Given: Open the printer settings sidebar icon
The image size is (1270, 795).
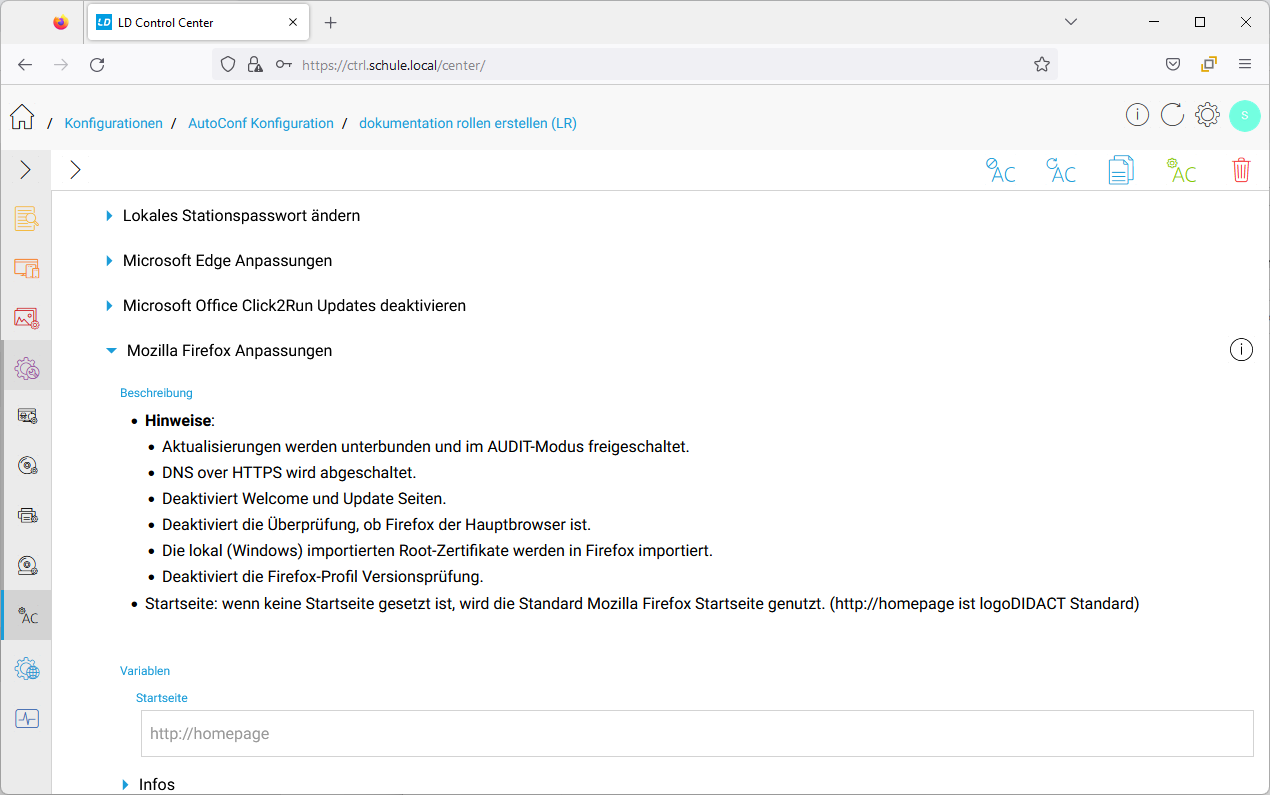Looking at the screenshot, I should tap(27, 516).
